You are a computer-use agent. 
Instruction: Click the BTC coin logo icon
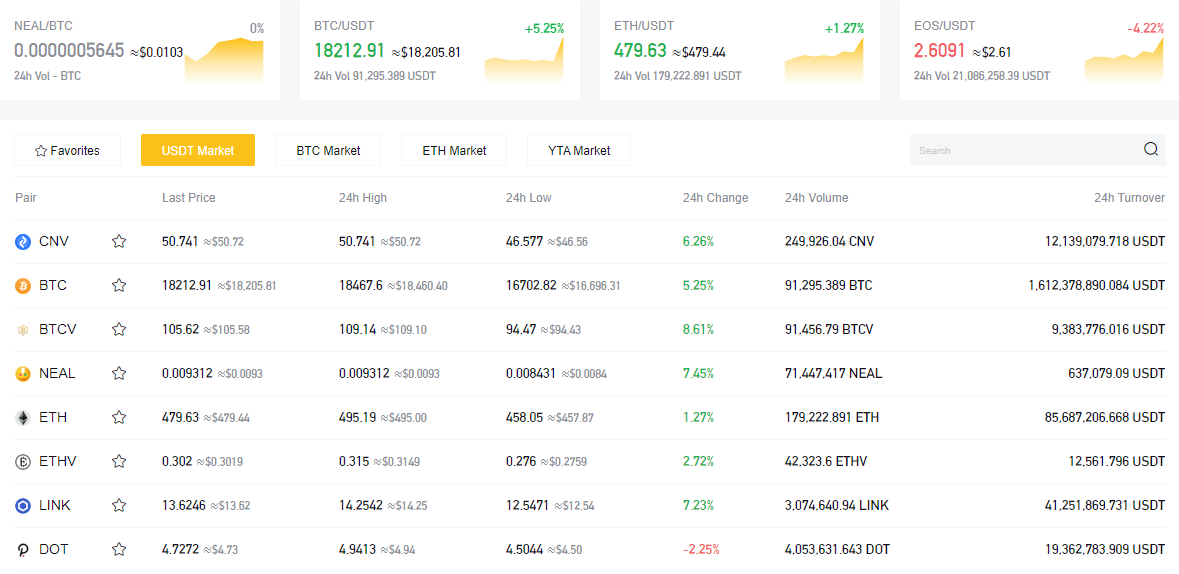coord(23,285)
